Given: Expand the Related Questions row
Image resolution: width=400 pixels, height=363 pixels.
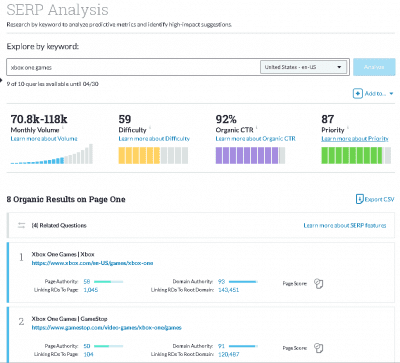Looking at the screenshot, I should click(201, 225).
